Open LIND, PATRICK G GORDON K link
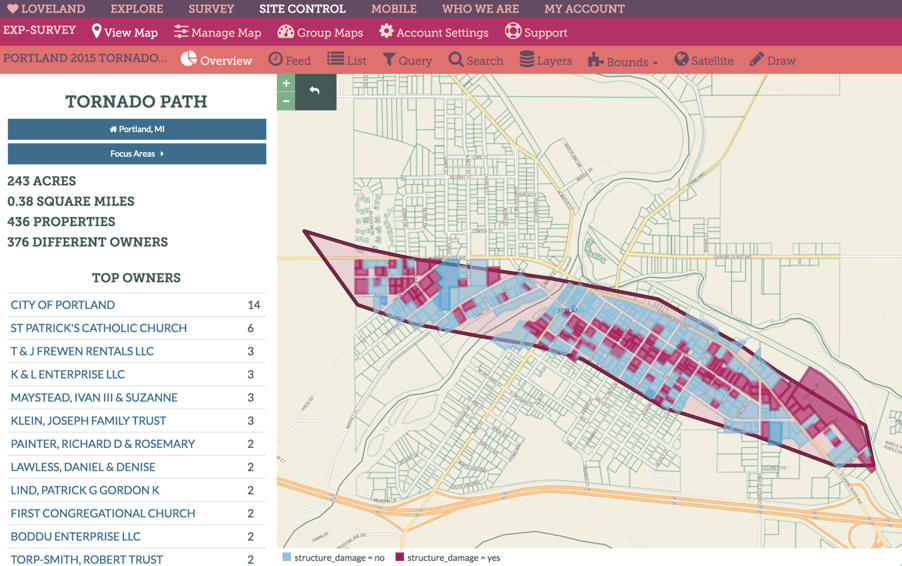The height and width of the screenshot is (566, 902). [85, 490]
